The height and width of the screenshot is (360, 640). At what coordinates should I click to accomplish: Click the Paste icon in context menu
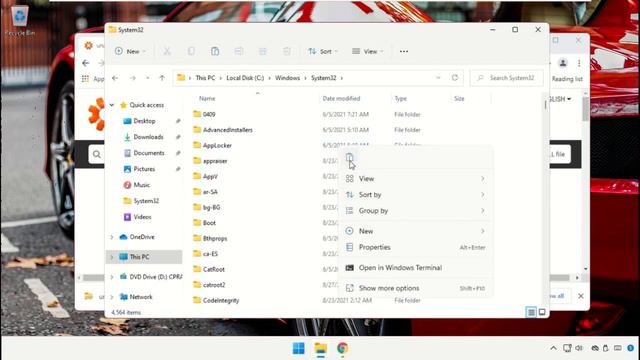[349, 158]
